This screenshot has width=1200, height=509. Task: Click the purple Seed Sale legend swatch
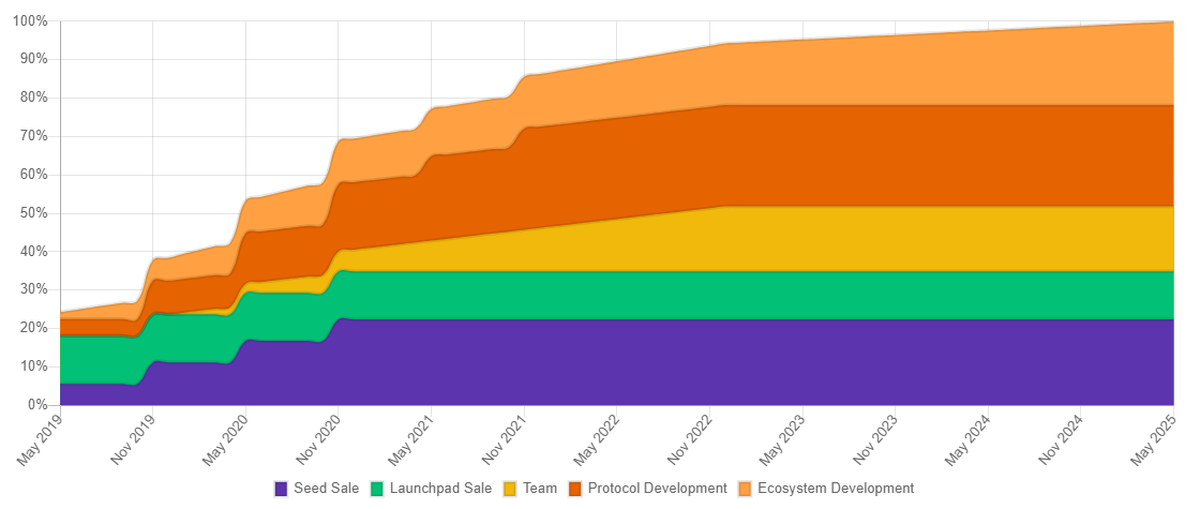coord(281,489)
